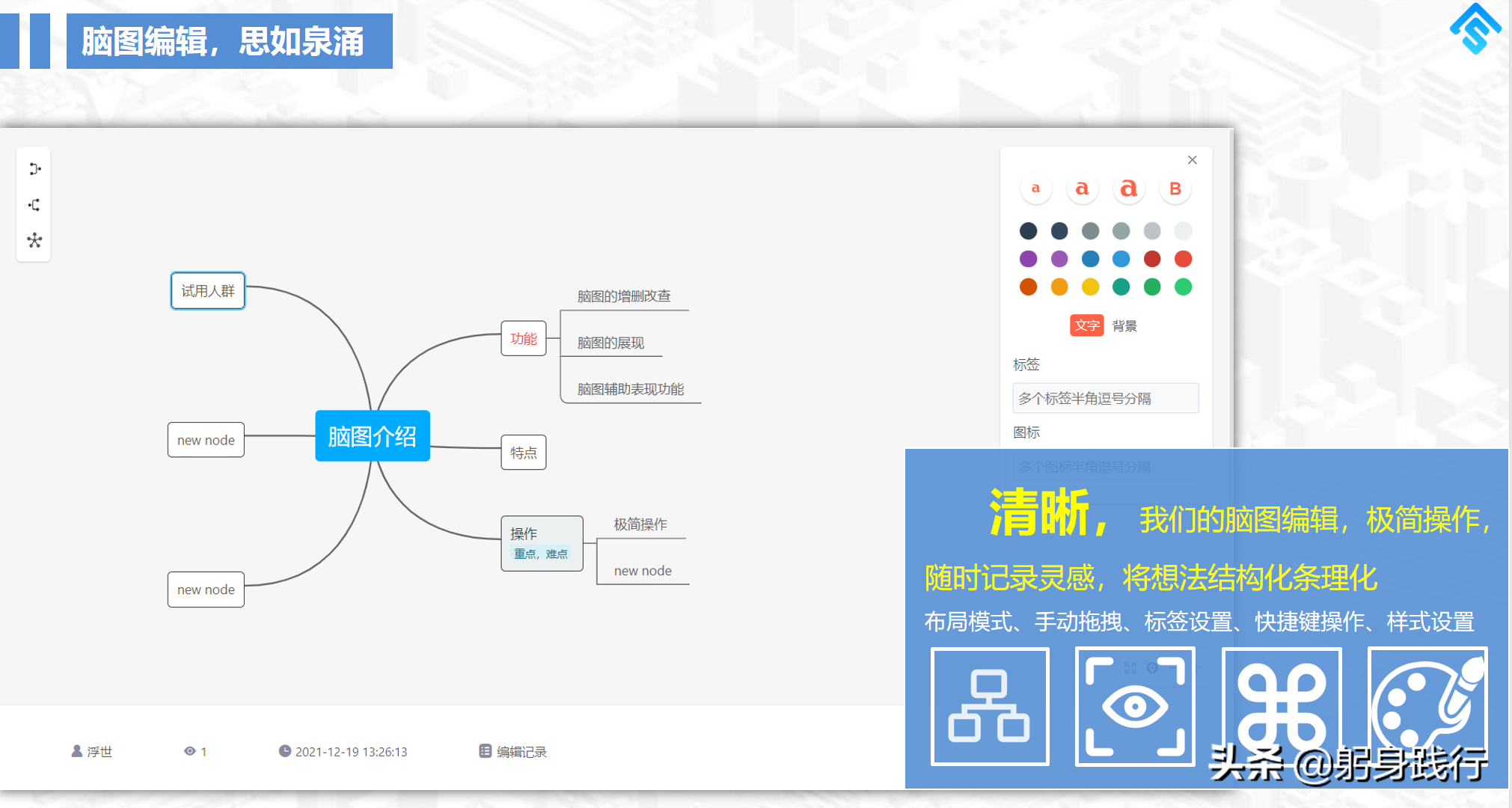Select the left-side tree layout icon
Image resolution: width=1512 pixels, height=808 pixels.
[x=34, y=205]
